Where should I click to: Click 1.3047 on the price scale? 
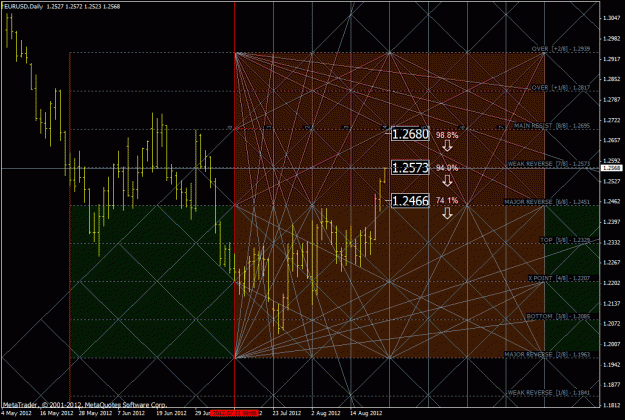[x=612, y=18]
